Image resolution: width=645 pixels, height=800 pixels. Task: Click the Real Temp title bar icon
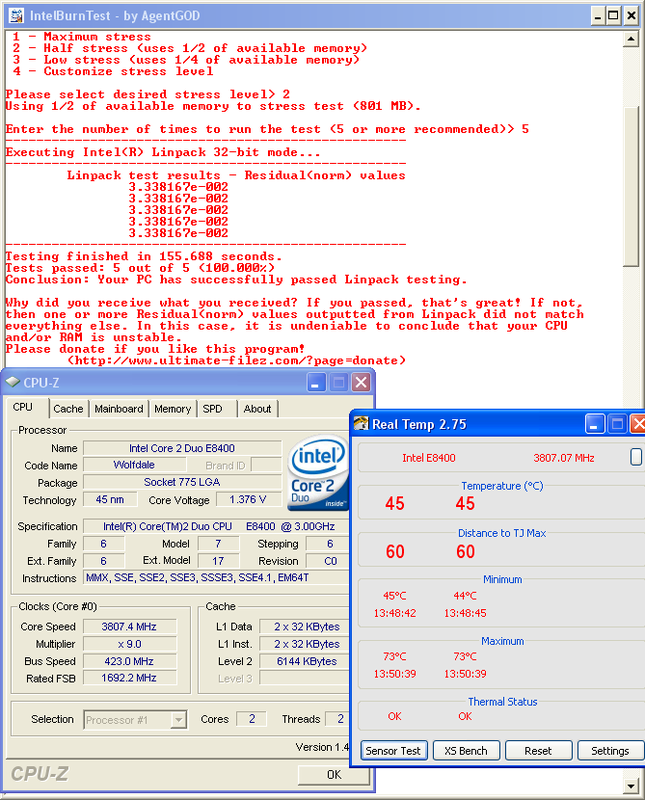[x=361, y=423]
